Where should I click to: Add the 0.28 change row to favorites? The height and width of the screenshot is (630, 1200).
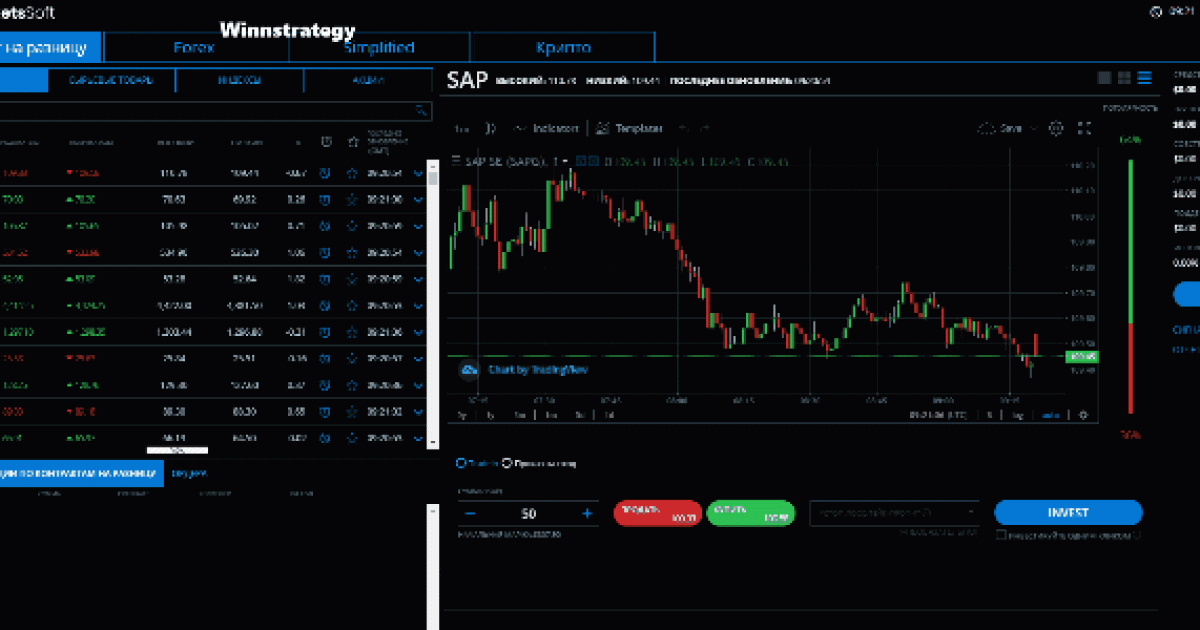pyautogui.click(x=351, y=200)
